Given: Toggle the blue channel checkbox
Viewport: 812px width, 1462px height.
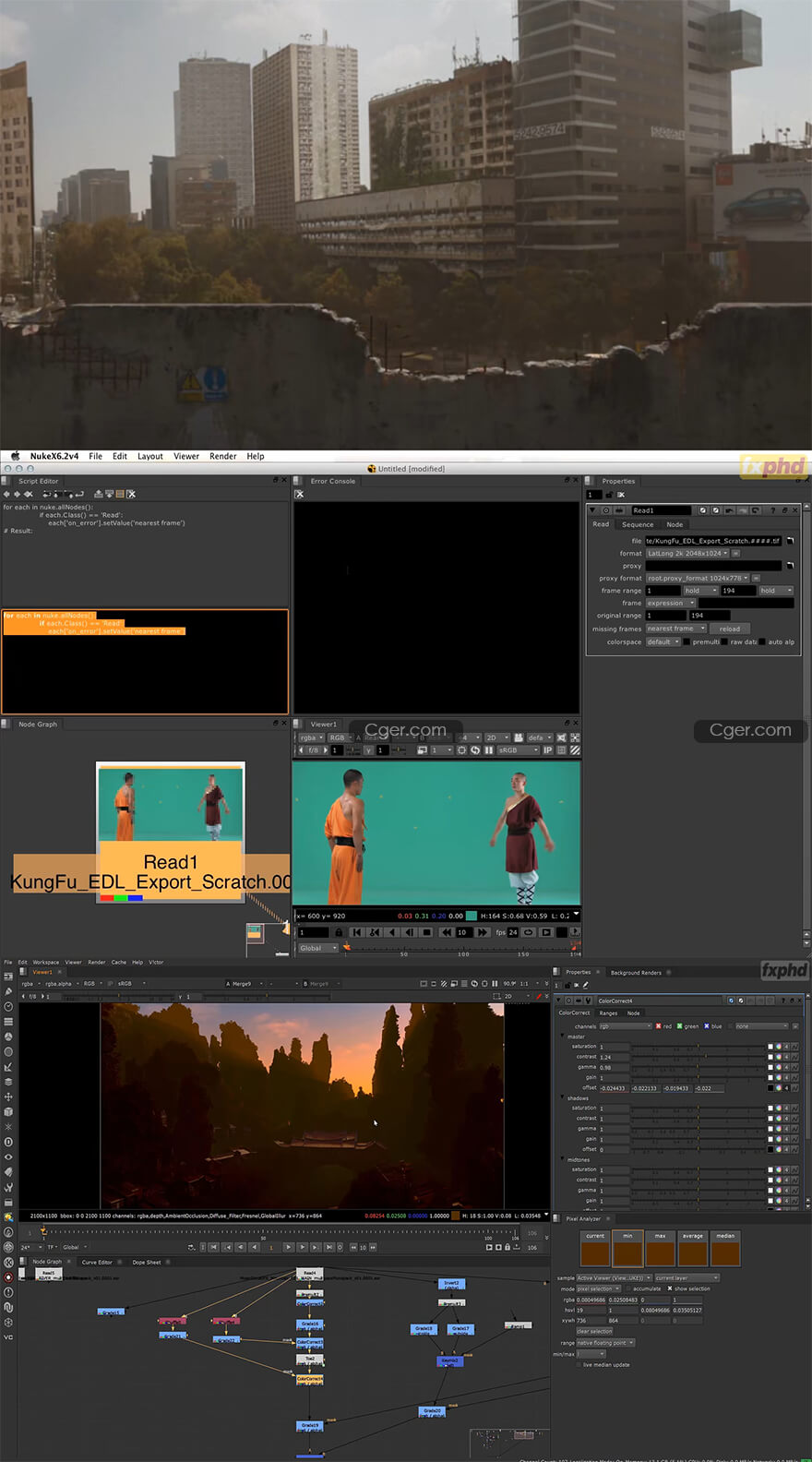Looking at the screenshot, I should [707, 1026].
